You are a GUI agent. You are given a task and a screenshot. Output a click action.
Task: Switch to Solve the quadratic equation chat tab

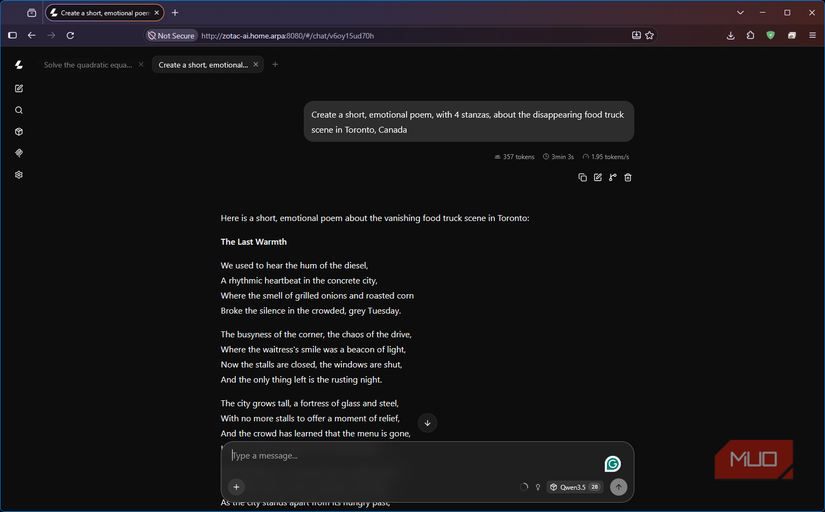[x=88, y=65]
